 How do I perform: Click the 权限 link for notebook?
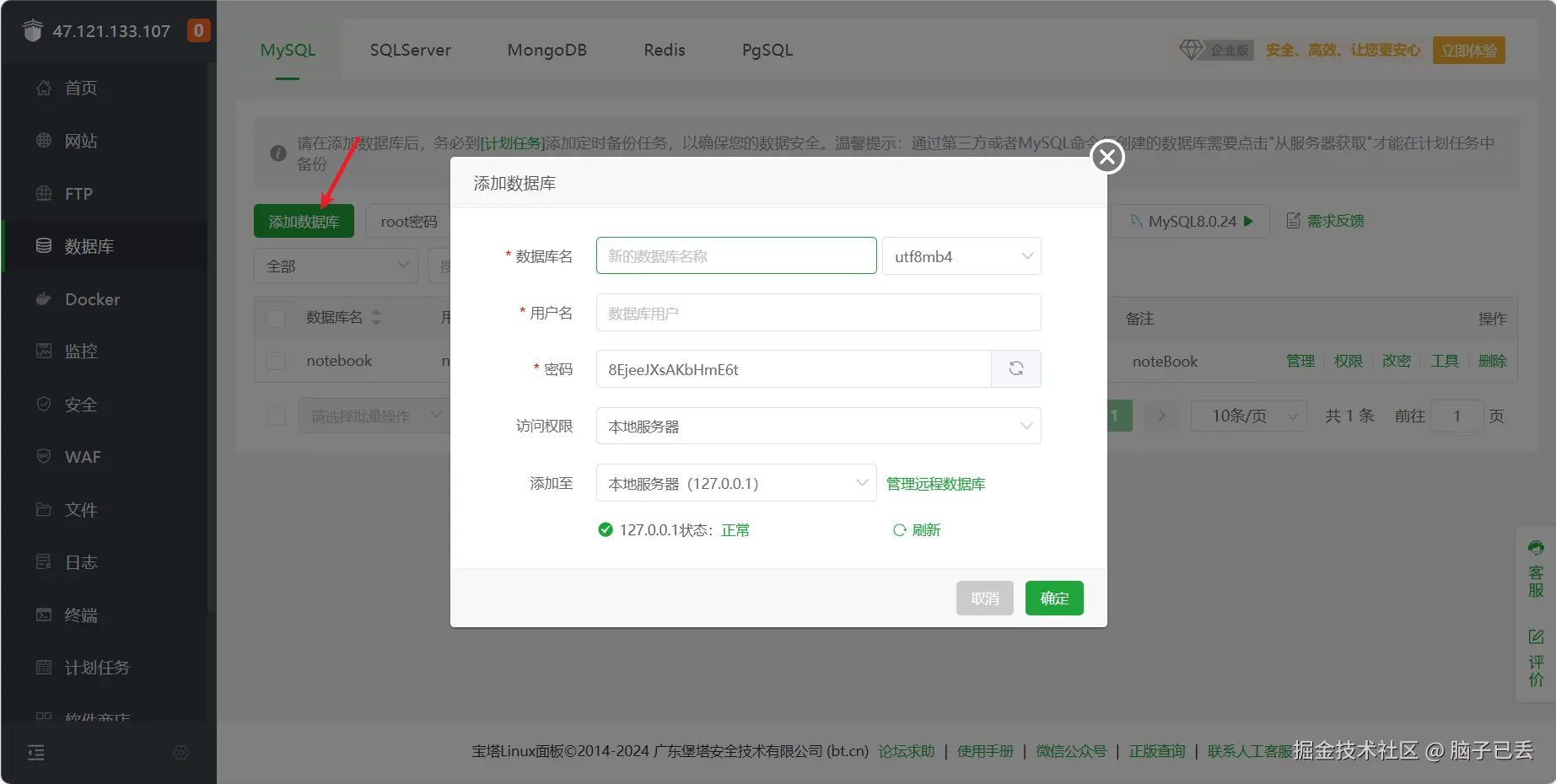pos(1349,361)
